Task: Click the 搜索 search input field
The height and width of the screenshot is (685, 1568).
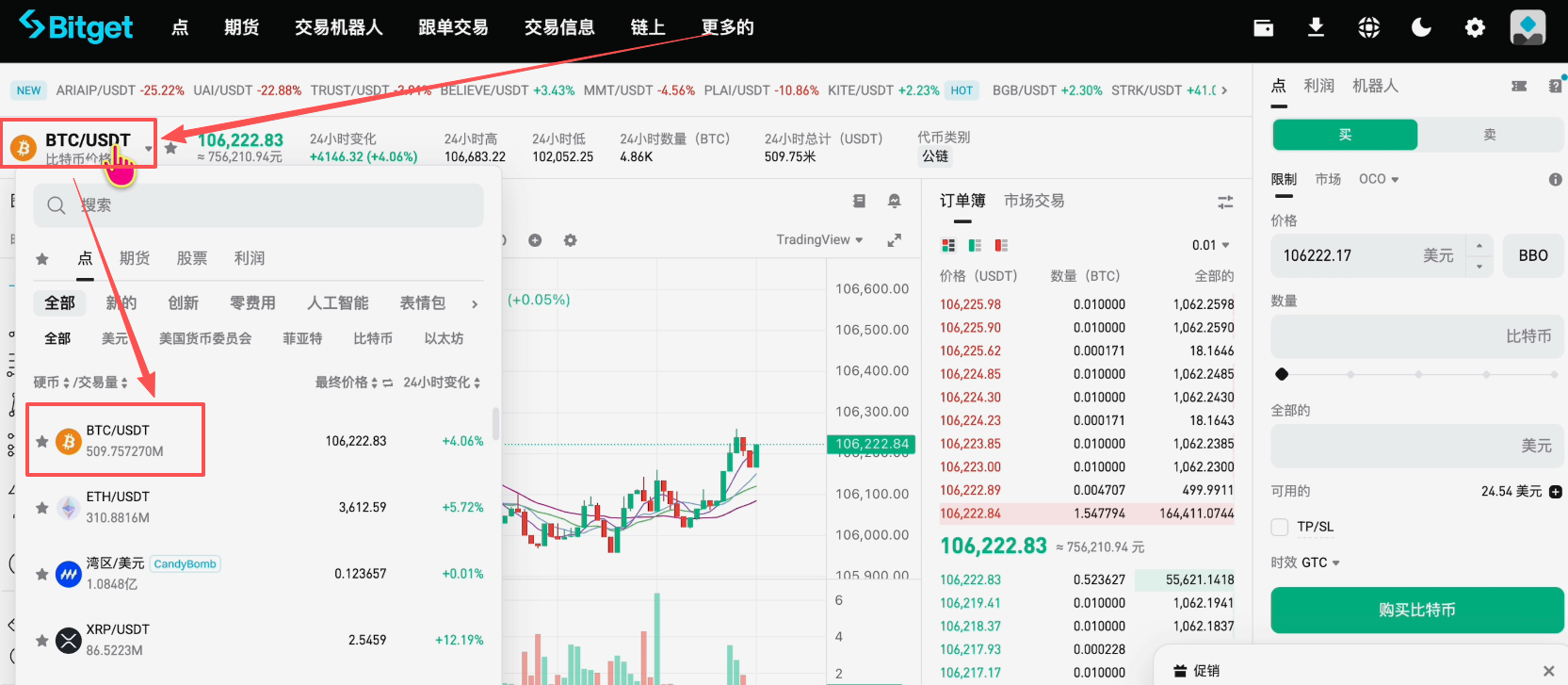Action: click(x=259, y=205)
